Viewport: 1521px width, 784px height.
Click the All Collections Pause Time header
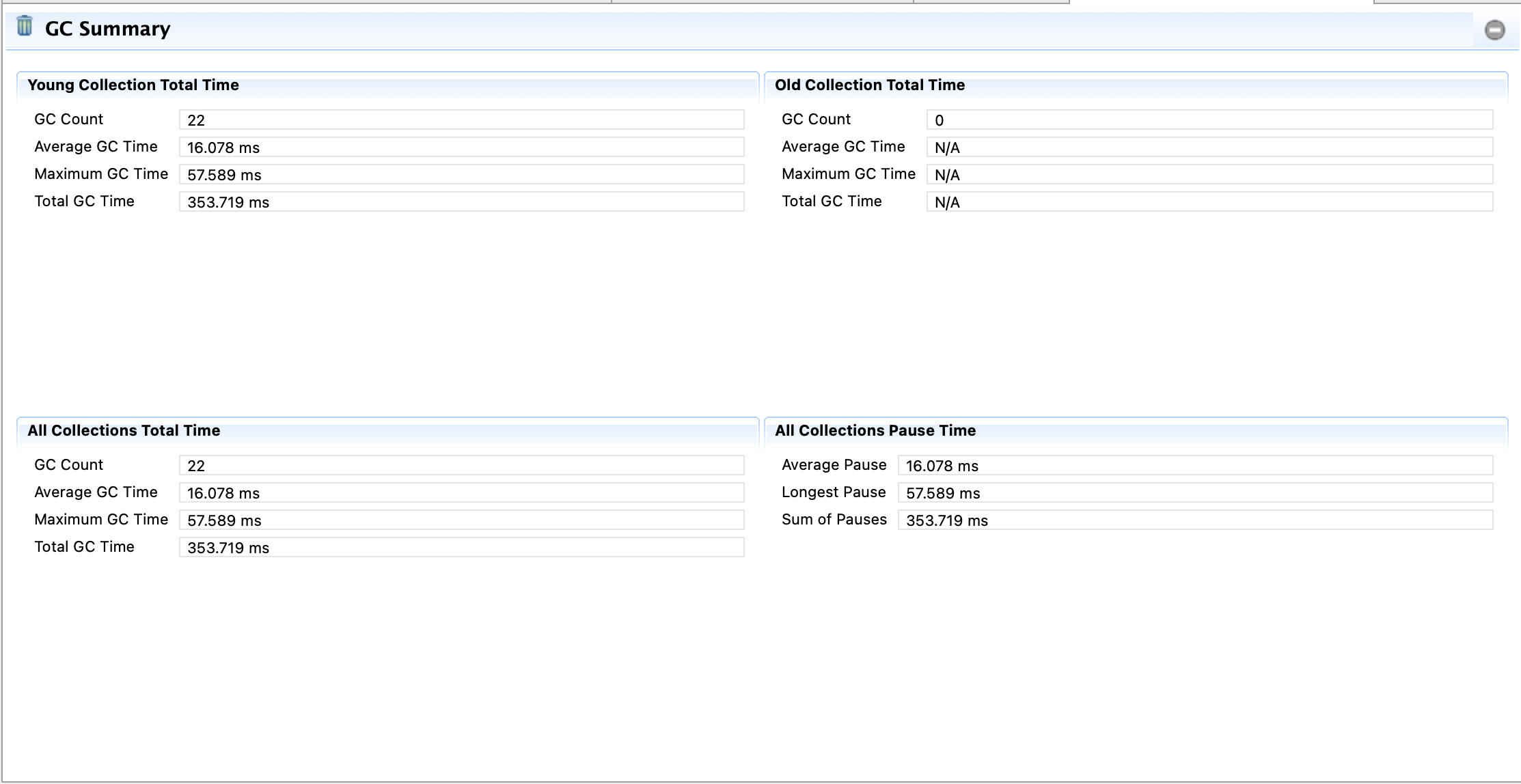(x=875, y=430)
